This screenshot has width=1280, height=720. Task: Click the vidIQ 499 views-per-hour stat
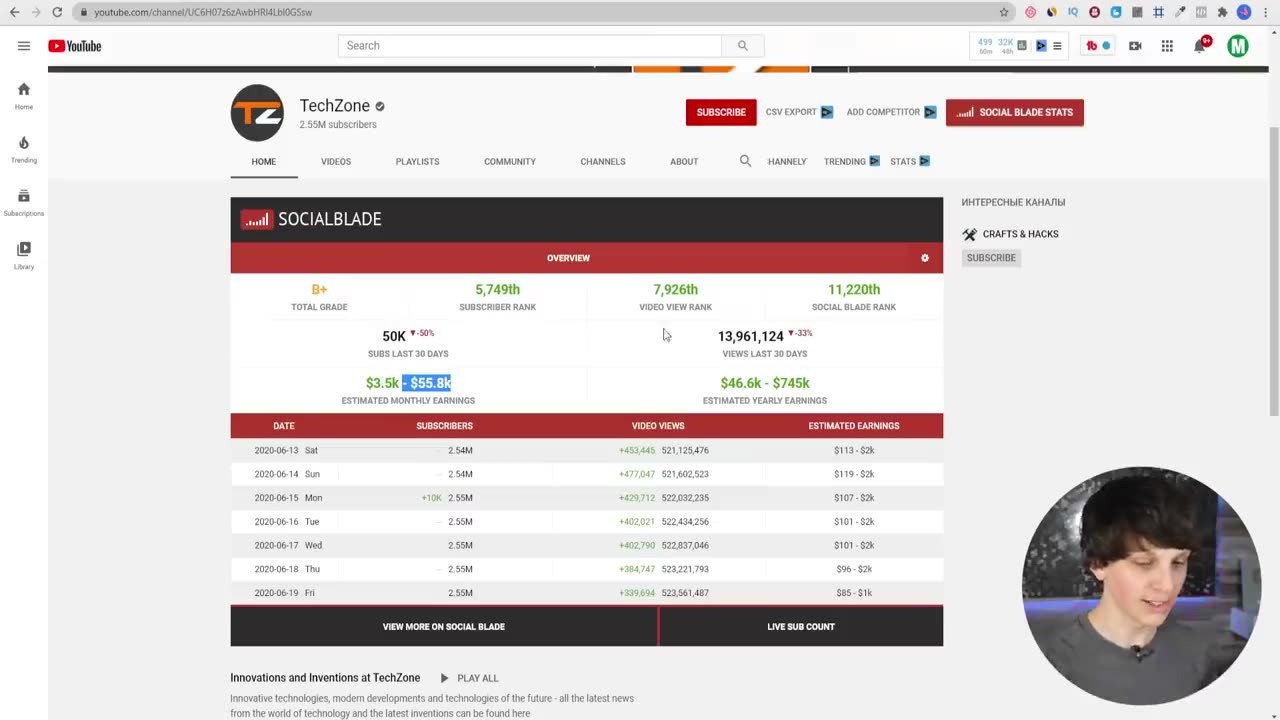click(985, 46)
